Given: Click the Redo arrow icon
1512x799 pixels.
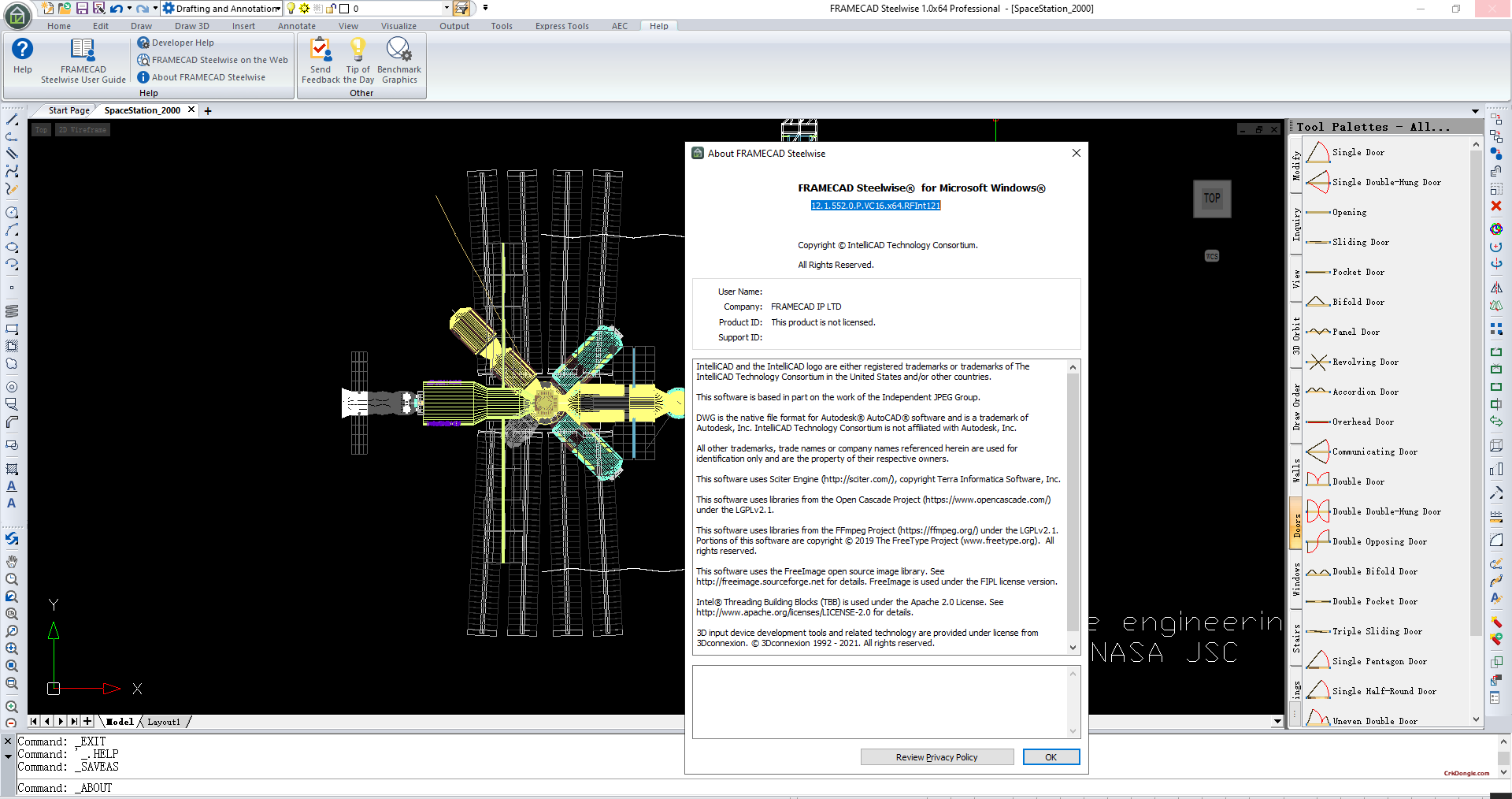Looking at the screenshot, I should tap(143, 8).
